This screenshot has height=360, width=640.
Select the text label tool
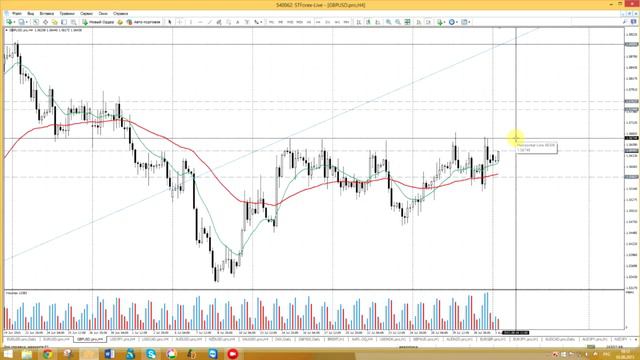[x=247, y=22]
